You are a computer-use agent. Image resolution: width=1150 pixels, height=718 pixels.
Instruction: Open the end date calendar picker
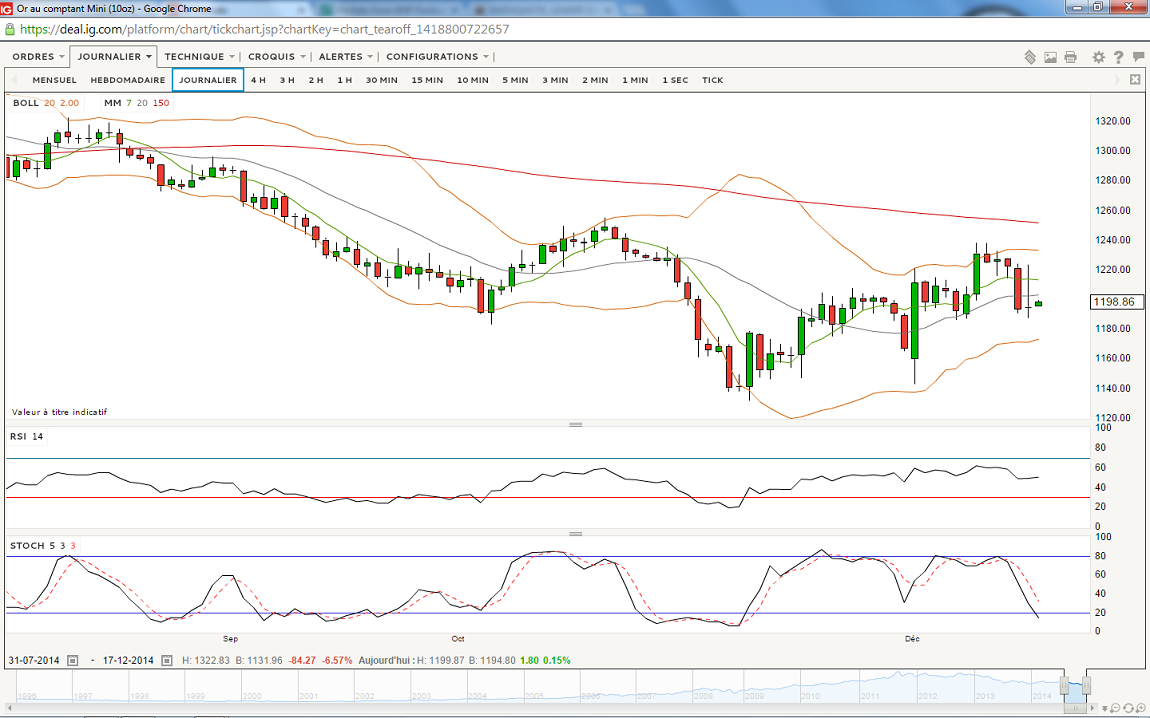tap(166, 661)
